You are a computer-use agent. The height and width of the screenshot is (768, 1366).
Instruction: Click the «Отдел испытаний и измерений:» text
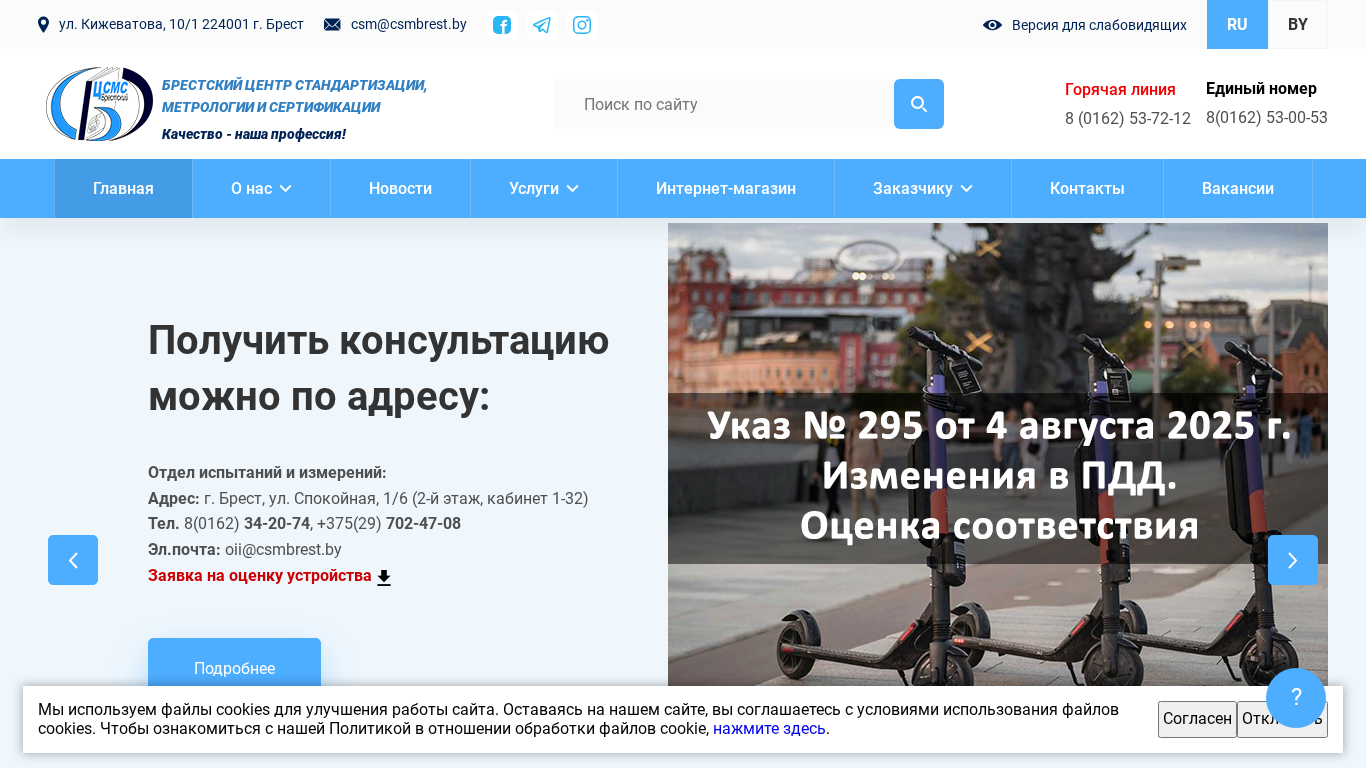pos(267,472)
